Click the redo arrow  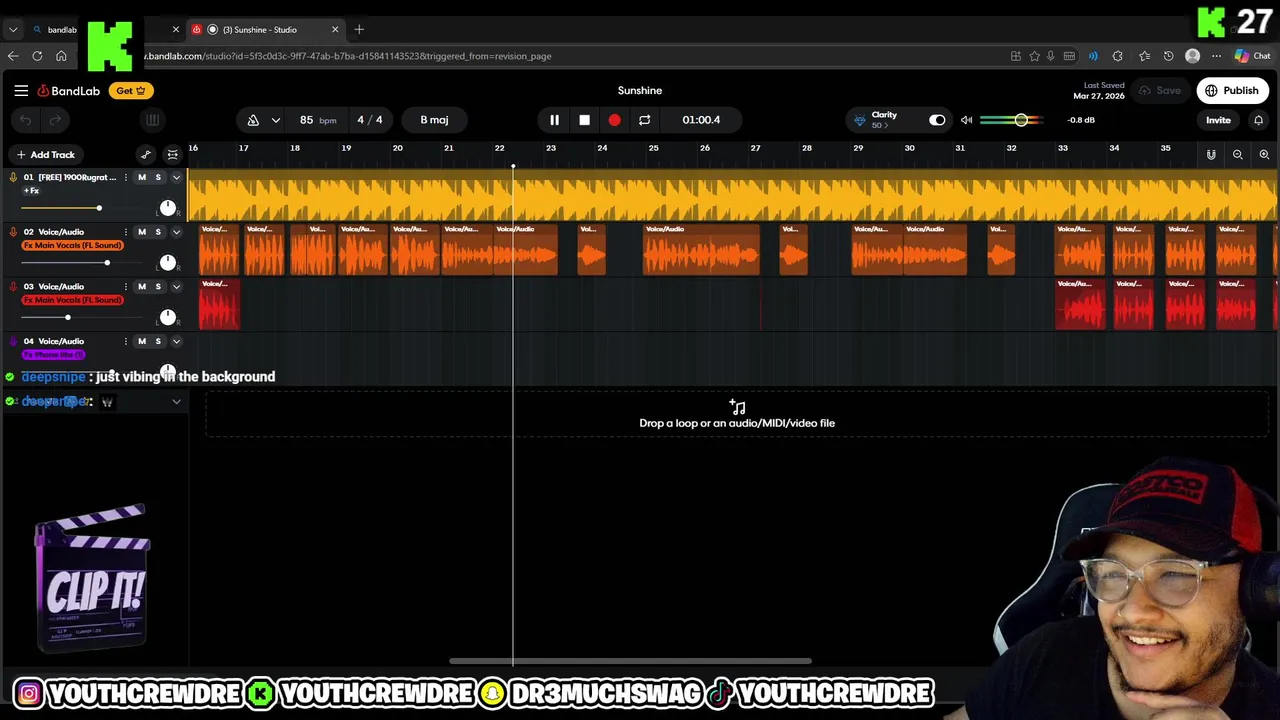(x=56, y=120)
